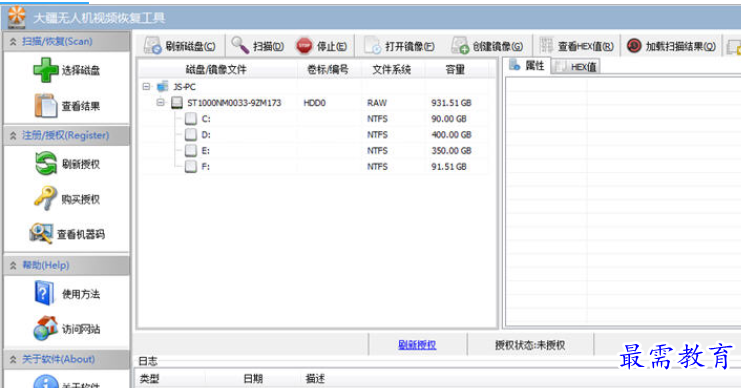Image resolution: width=741 pixels, height=388 pixels.
Task: Tick the checkbox for E: partition
Action: pos(191,151)
